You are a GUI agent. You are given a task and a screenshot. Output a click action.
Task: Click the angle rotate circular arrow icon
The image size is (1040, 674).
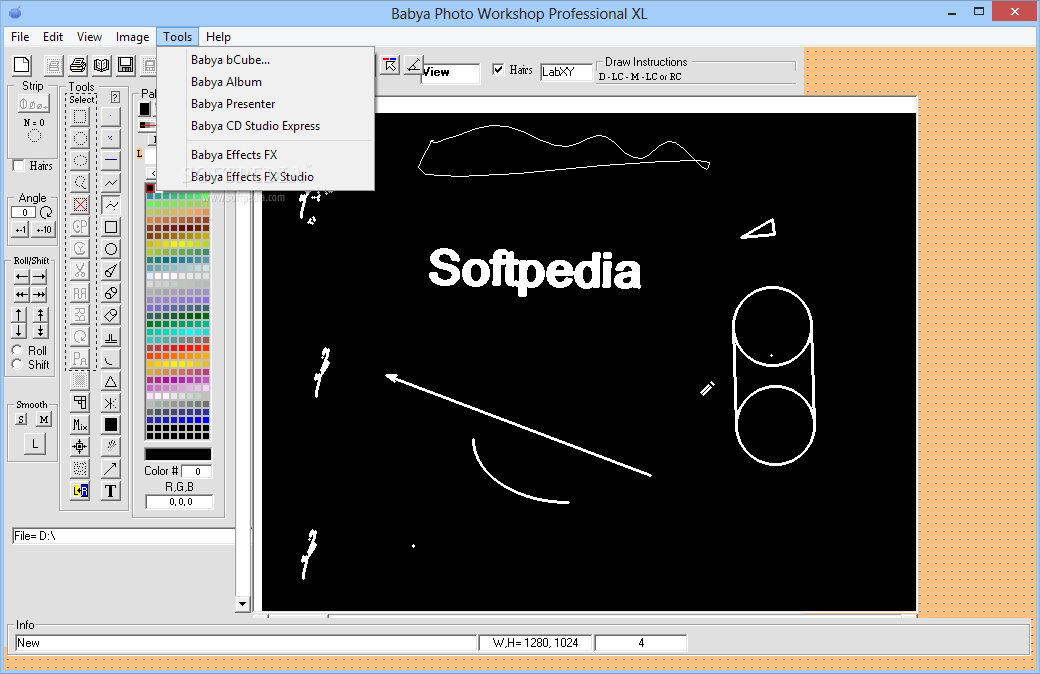[x=46, y=212]
